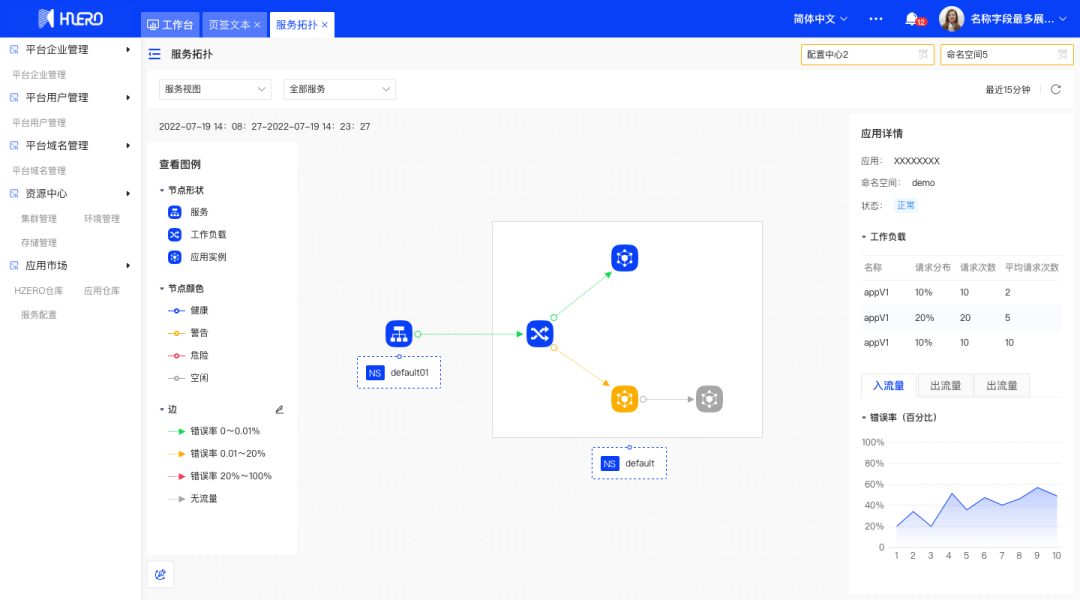Select the 入流量 tab
This screenshot has height=600, width=1080.
[x=888, y=385]
